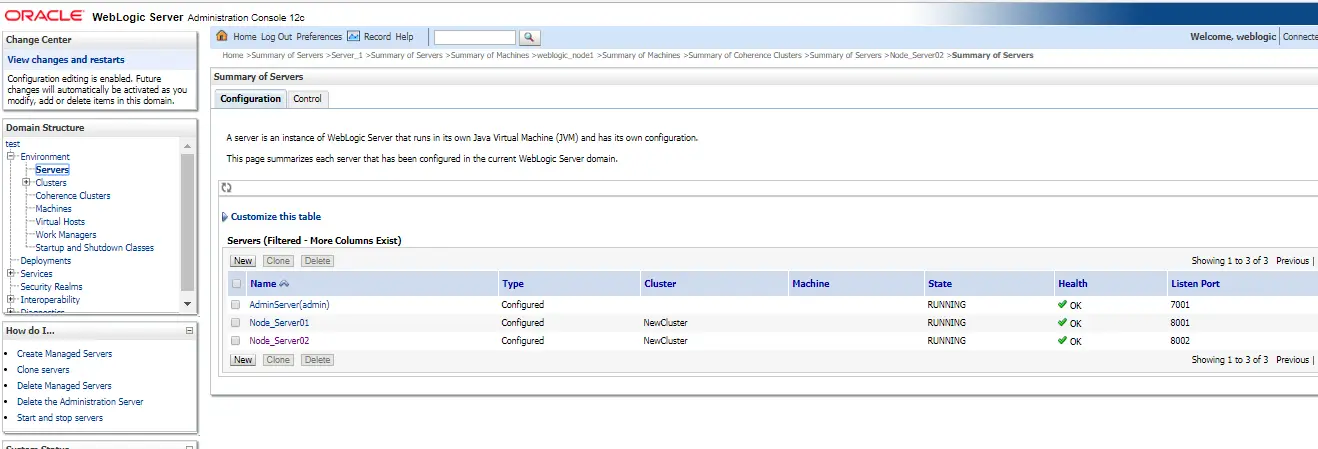The width and height of the screenshot is (1318, 449).
Task: Click the New button above the table
Action: click(x=243, y=261)
